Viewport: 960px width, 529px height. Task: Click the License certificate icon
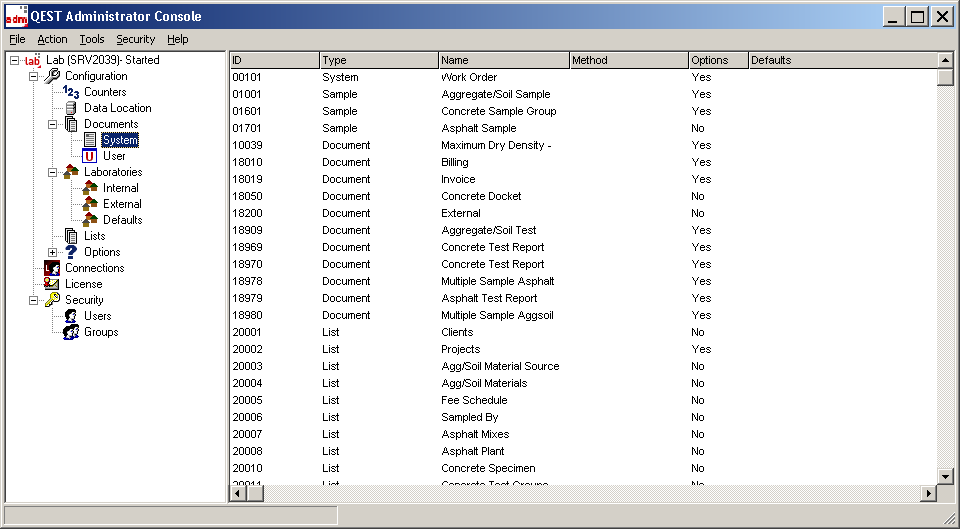click(52, 284)
